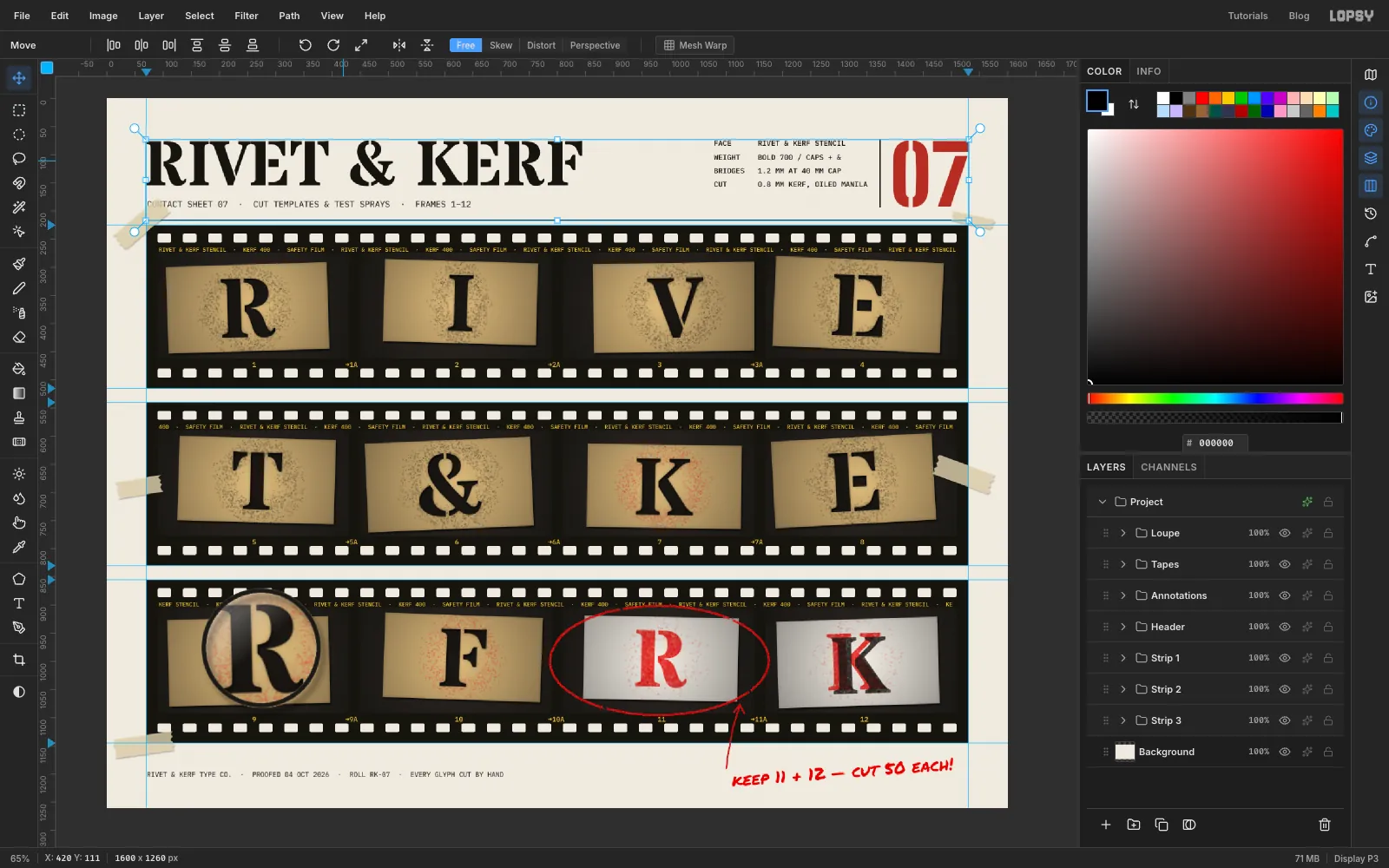Viewport: 1389px width, 868px height.
Task: Open the Layer menu
Action: tap(151, 16)
